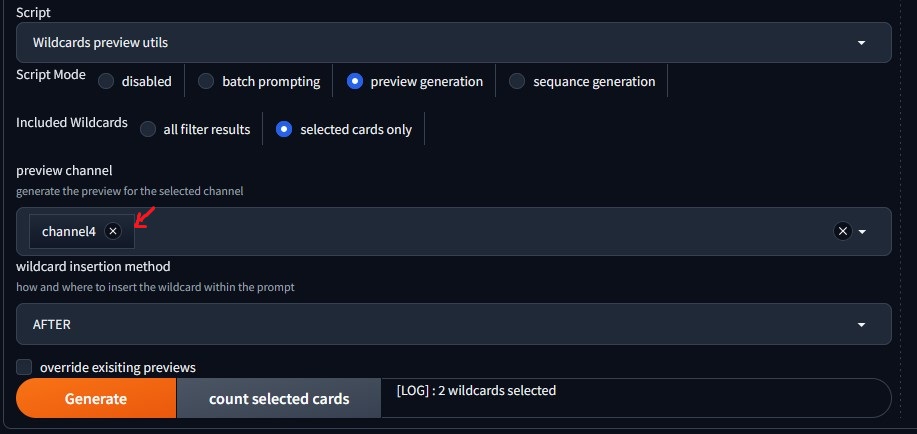This screenshot has height=434, width=917.
Task: Click empty area of preview channel field
Action: (x=480, y=231)
